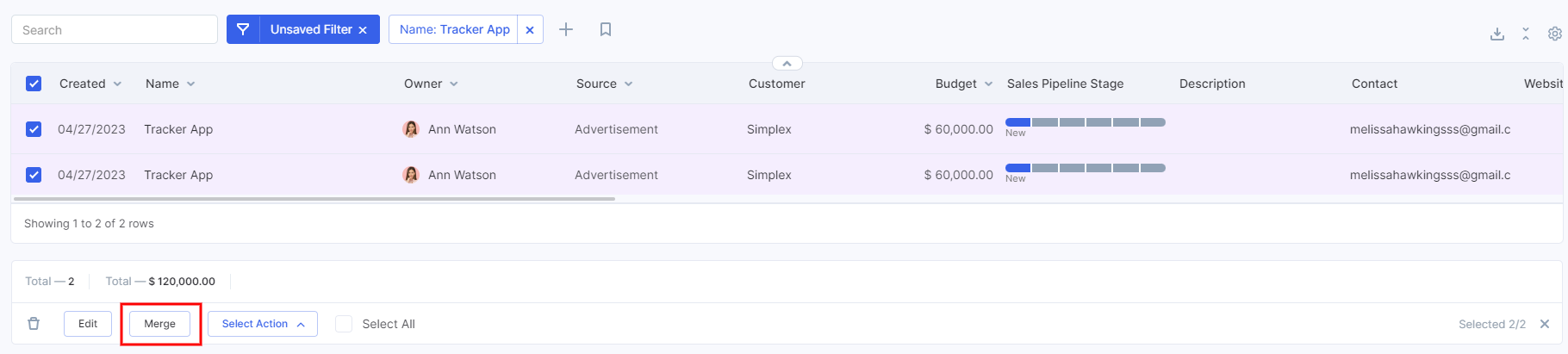Screen dimensions: 1568x354
Task: Click the download export icon
Action: coord(1497,34)
